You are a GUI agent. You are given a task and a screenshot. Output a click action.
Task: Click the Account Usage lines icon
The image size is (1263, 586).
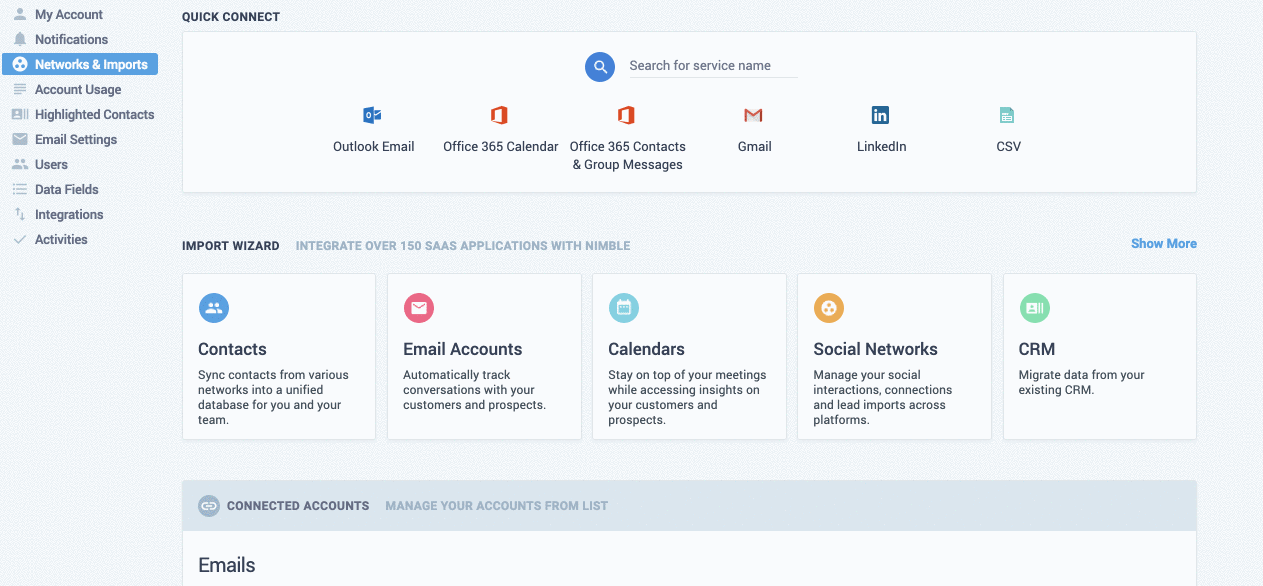20,89
